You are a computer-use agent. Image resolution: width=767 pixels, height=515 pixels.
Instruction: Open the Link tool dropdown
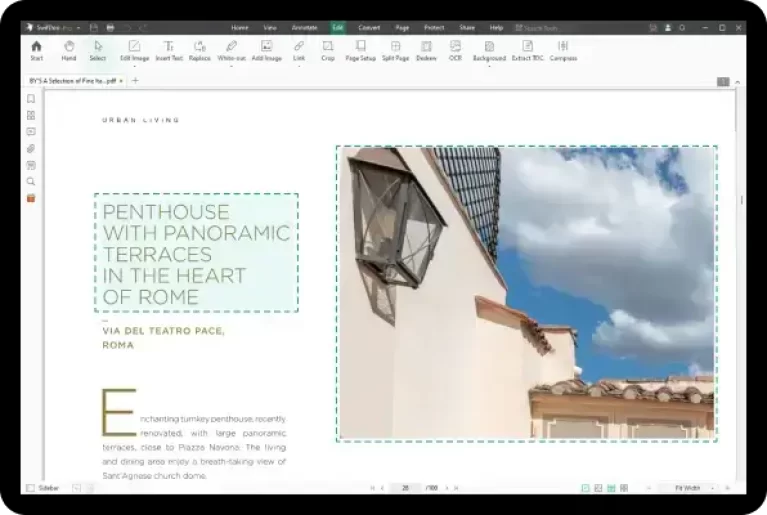(x=299, y=65)
